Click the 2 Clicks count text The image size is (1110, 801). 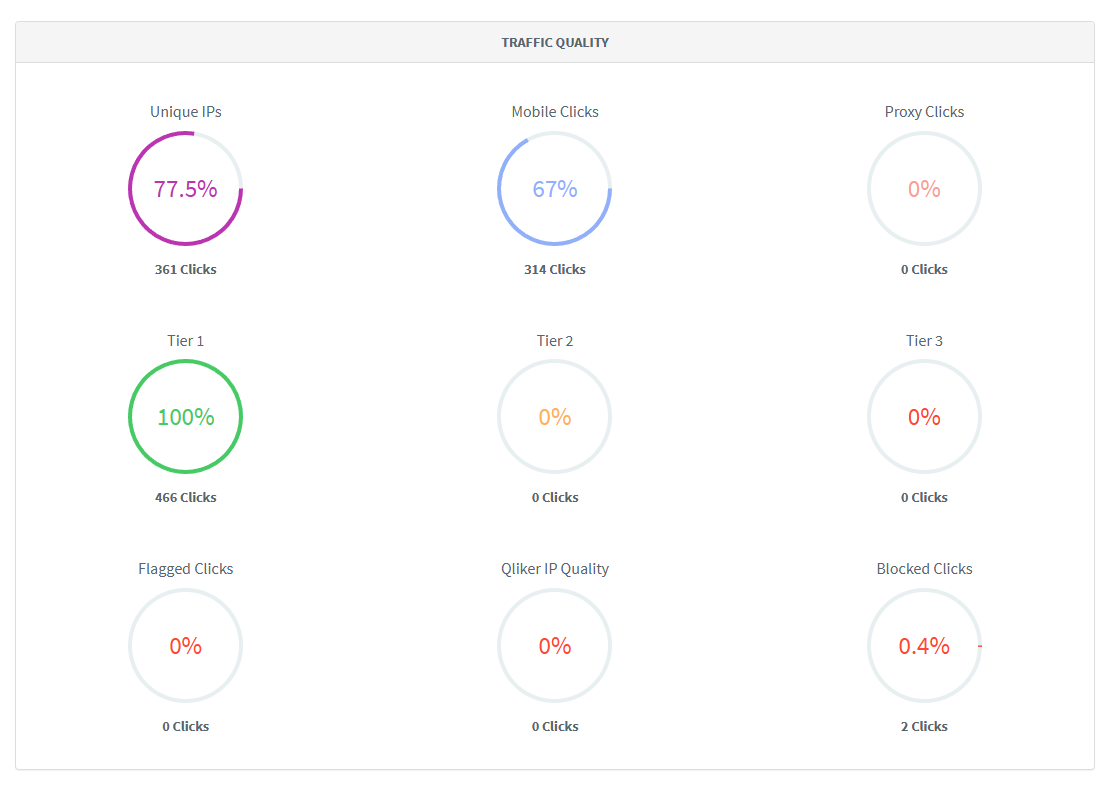(x=924, y=726)
